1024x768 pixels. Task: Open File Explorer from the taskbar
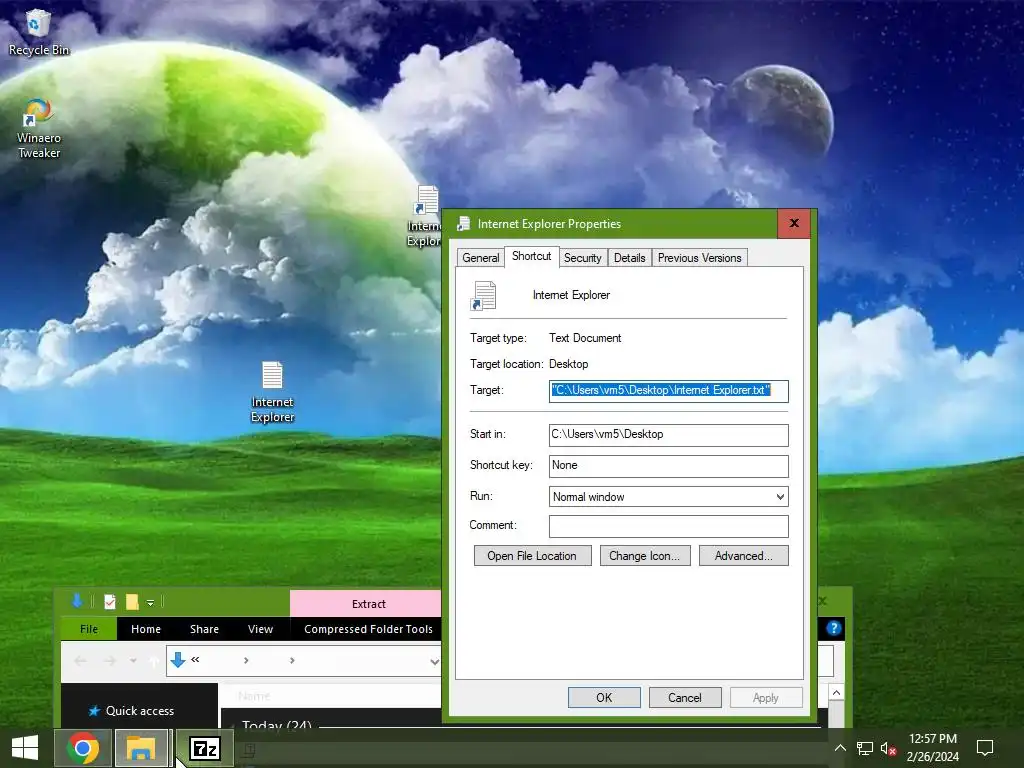click(141, 748)
